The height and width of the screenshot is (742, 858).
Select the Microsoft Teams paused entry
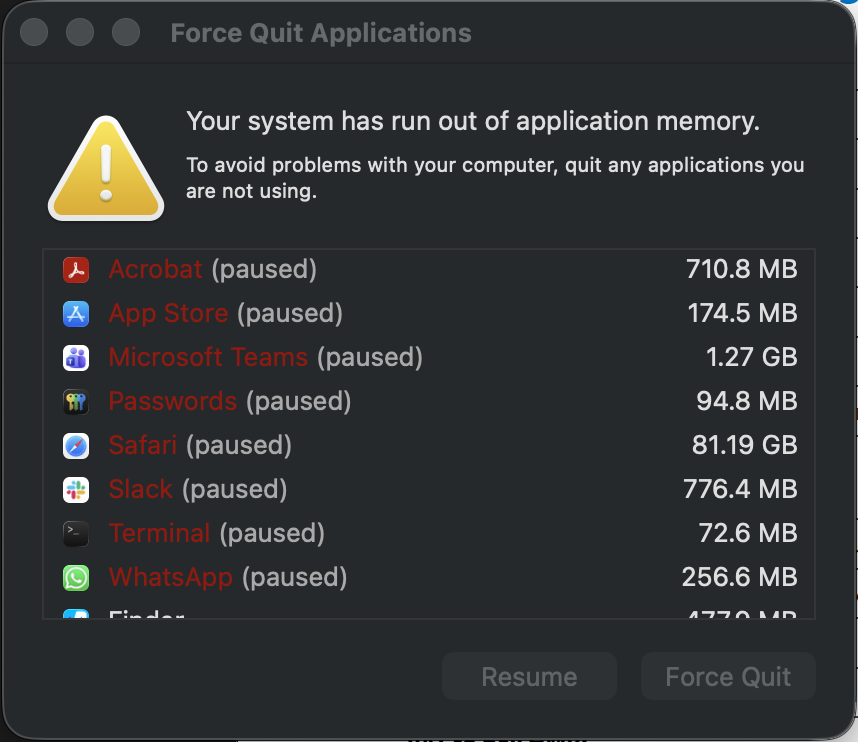pyautogui.click(x=400, y=357)
